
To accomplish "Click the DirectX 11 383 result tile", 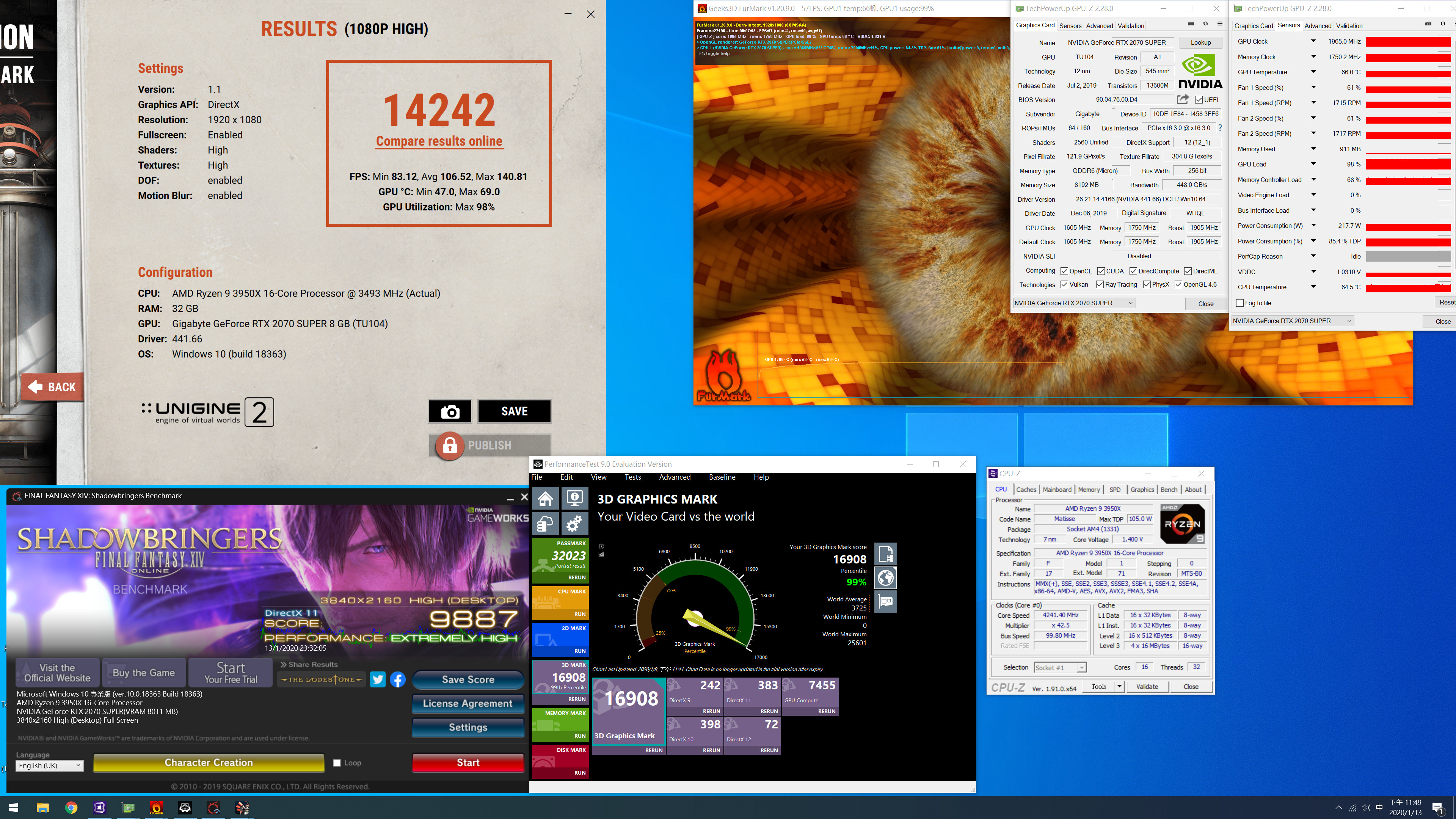I will pyautogui.click(x=752, y=697).
